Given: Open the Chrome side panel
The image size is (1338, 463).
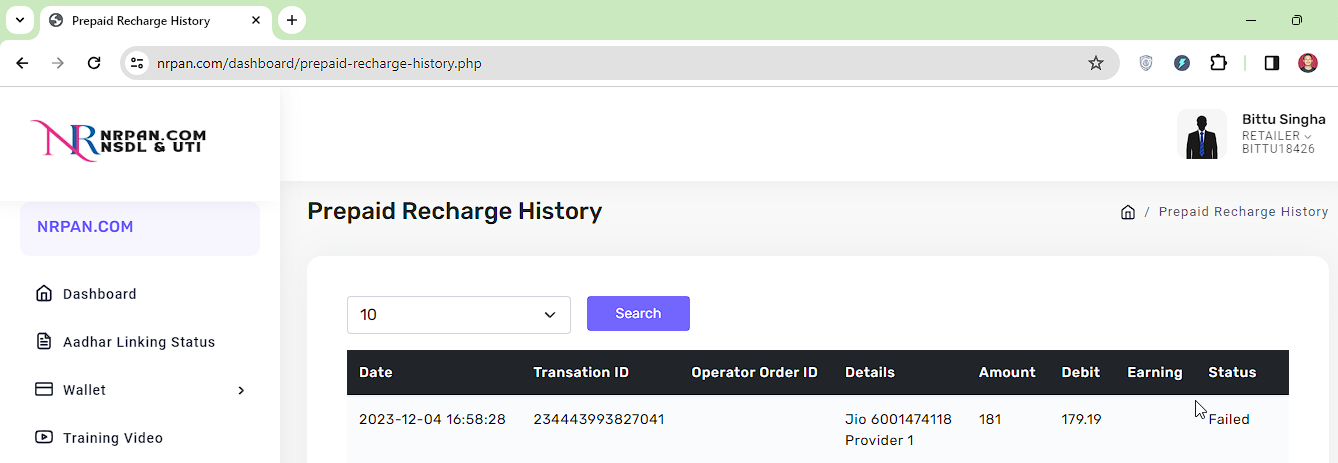Looking at the screenshot, I should [x=1272, y=63].
